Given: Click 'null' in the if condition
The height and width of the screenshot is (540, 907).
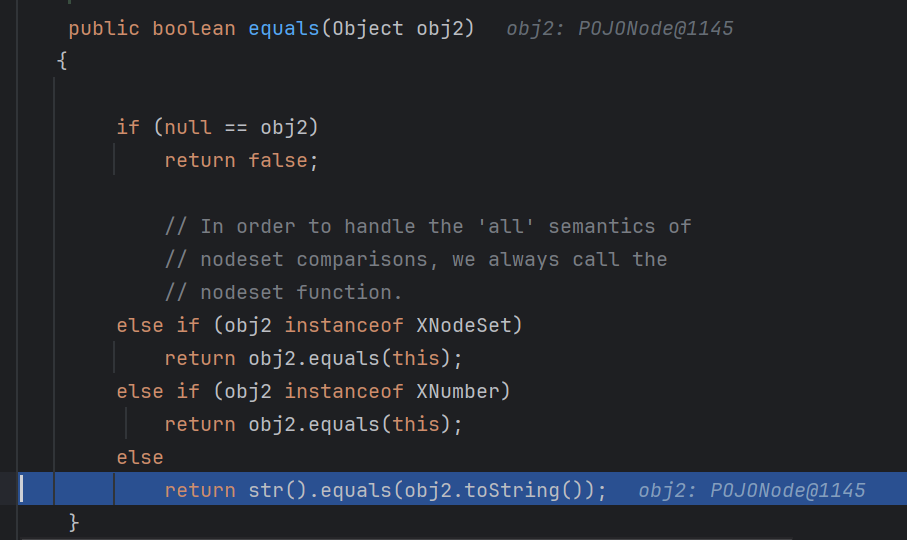Looking at the screenshot, I should click(188, 127).
